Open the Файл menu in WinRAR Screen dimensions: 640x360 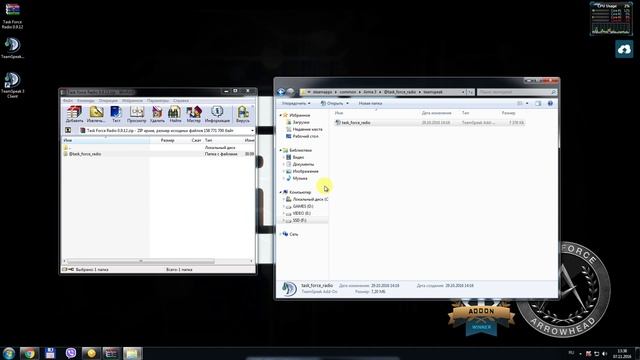pyautogui.click(x=67, y=100)
